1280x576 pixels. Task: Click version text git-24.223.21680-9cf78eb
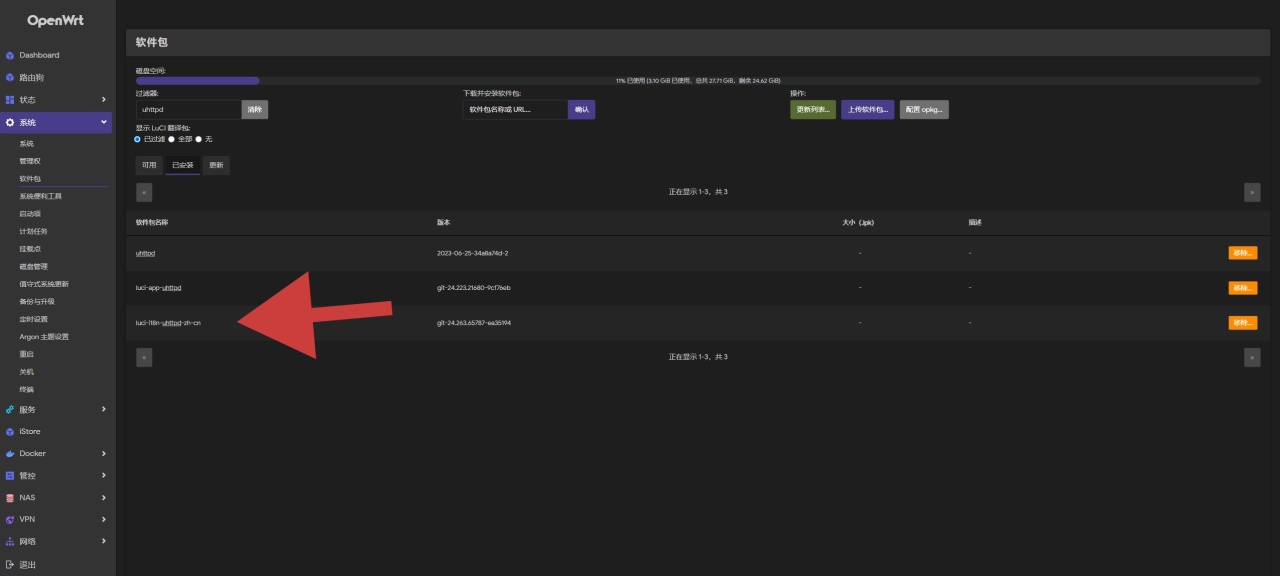[474, 288]
